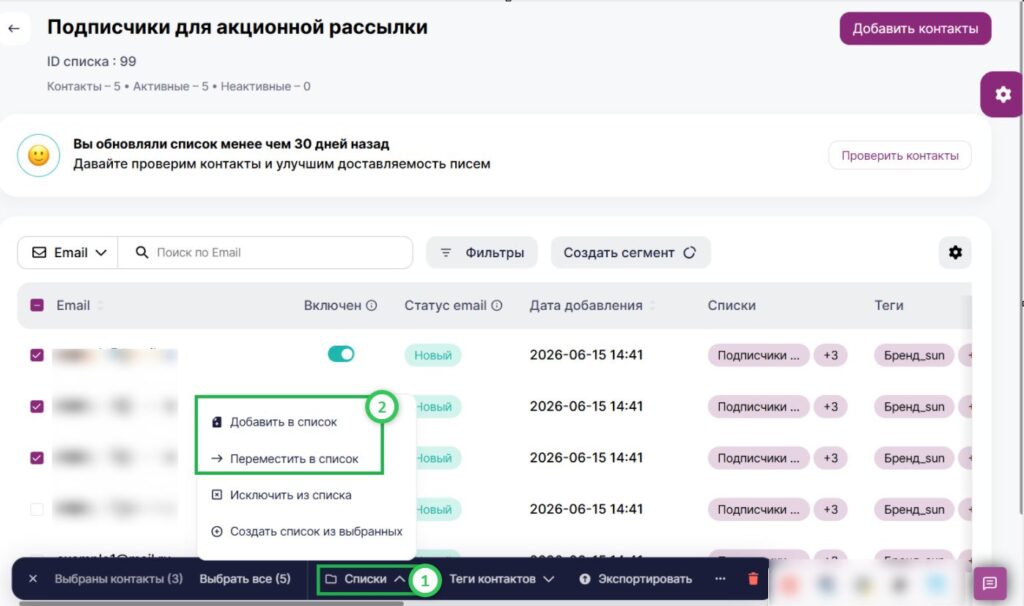
Task: Click the folder icon in Списки
Action: [330, 579]
